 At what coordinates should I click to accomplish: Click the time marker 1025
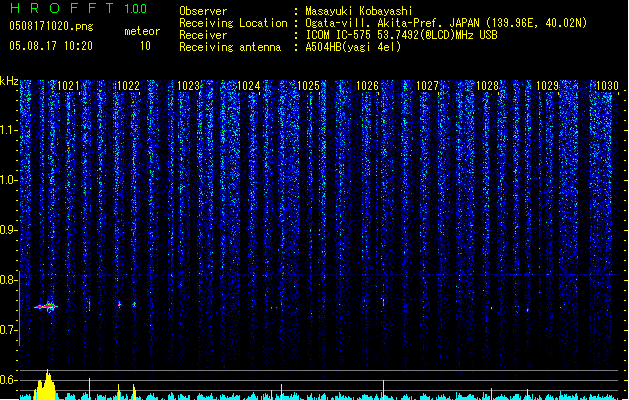(308, 86)
